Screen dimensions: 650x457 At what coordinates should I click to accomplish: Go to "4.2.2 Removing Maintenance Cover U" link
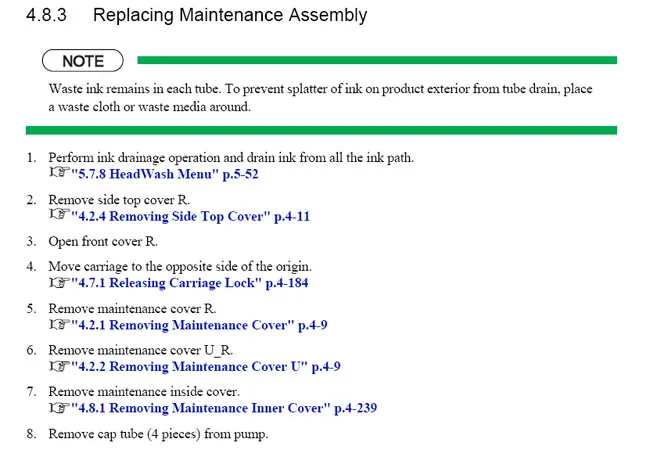(x=206, y=367)
